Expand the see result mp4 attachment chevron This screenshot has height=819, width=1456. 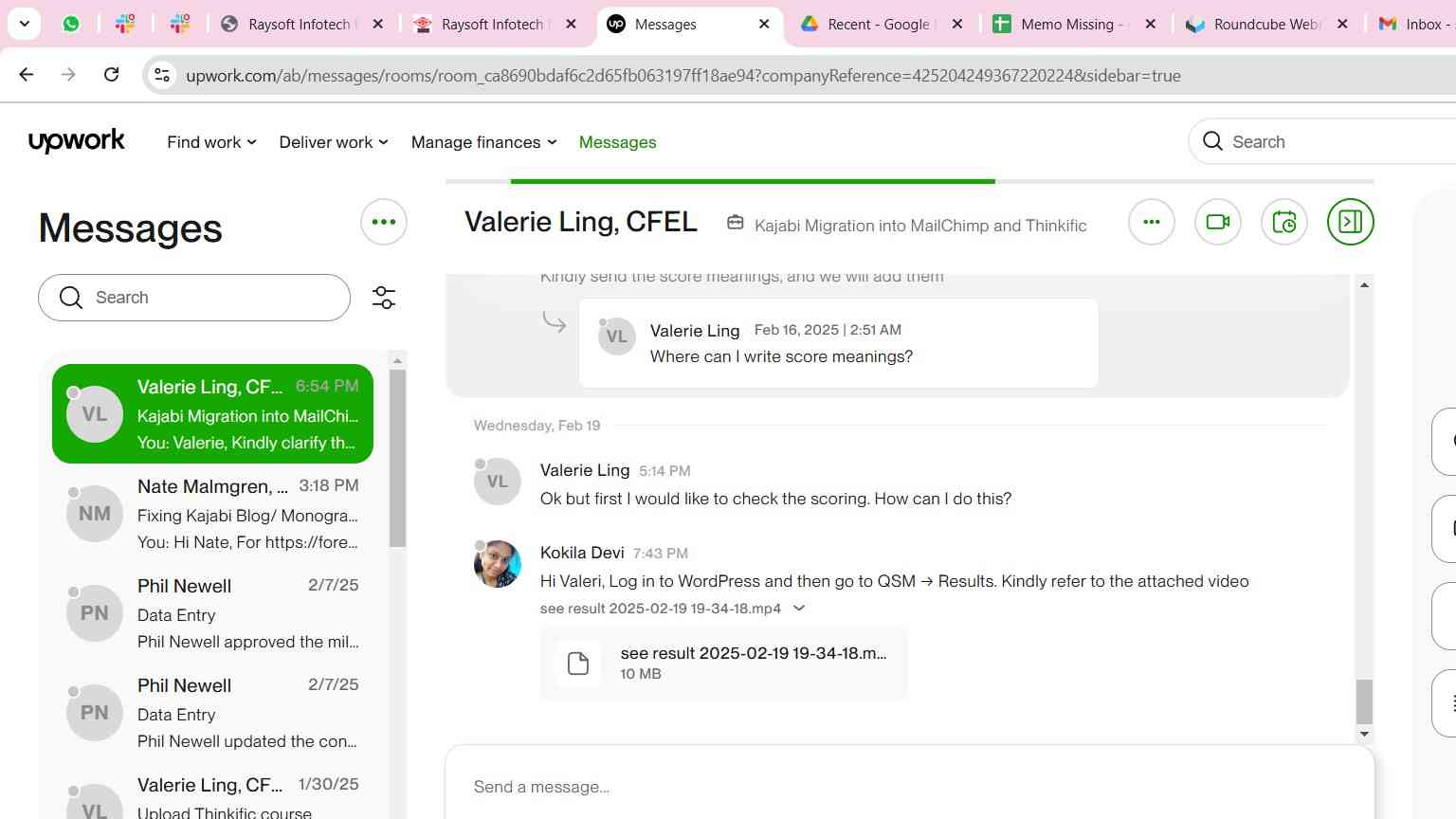799,609
